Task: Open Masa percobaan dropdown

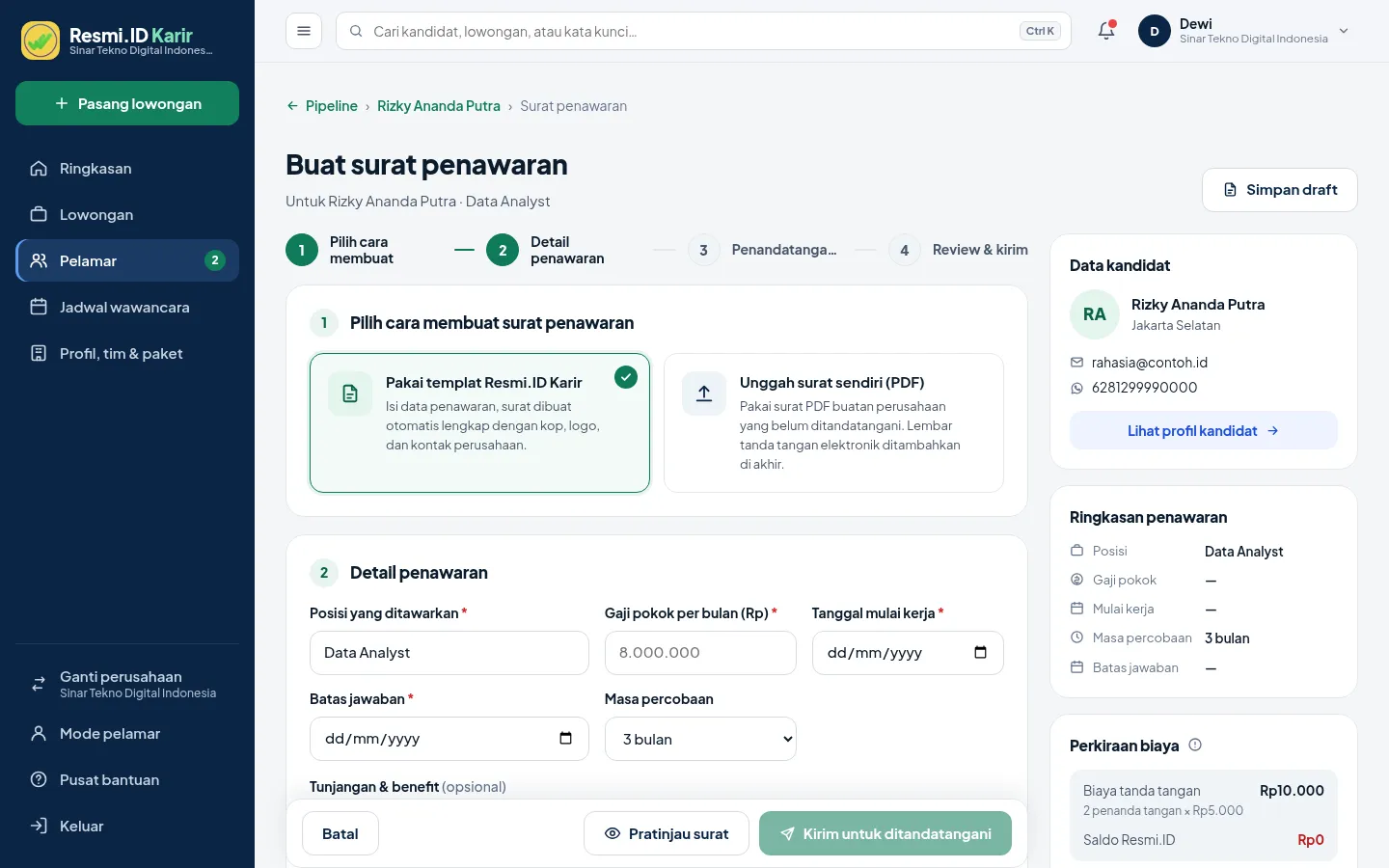Action: click(x=700, y=739)
